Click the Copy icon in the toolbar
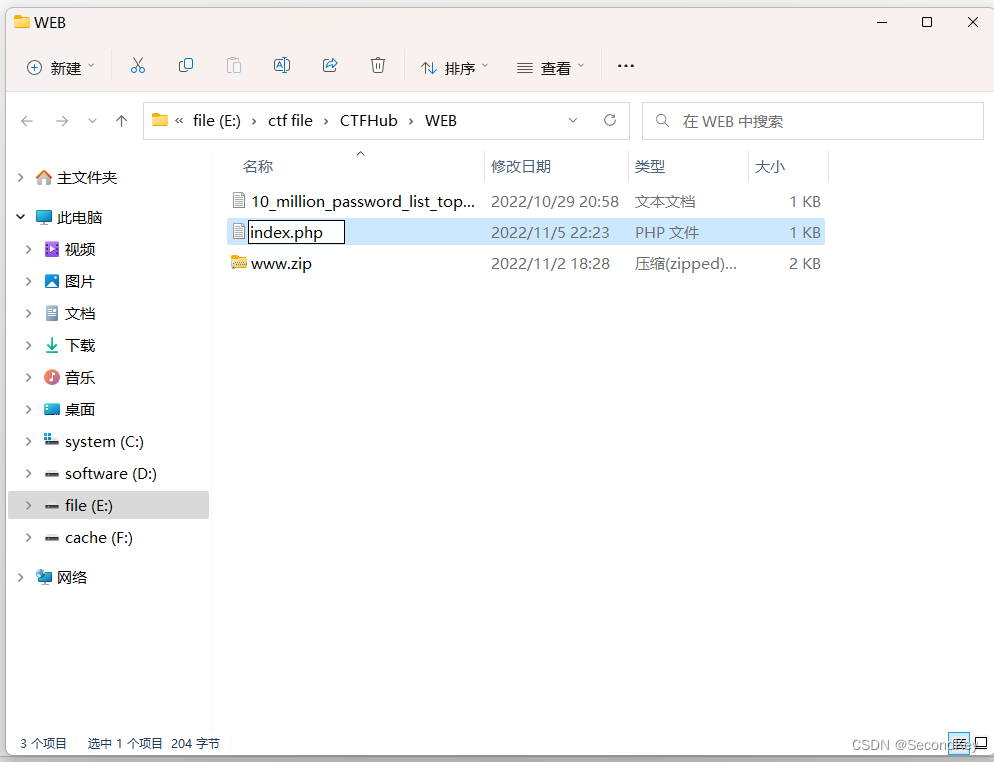This screenshot has height=762, width=994. [x=186, y=65]
